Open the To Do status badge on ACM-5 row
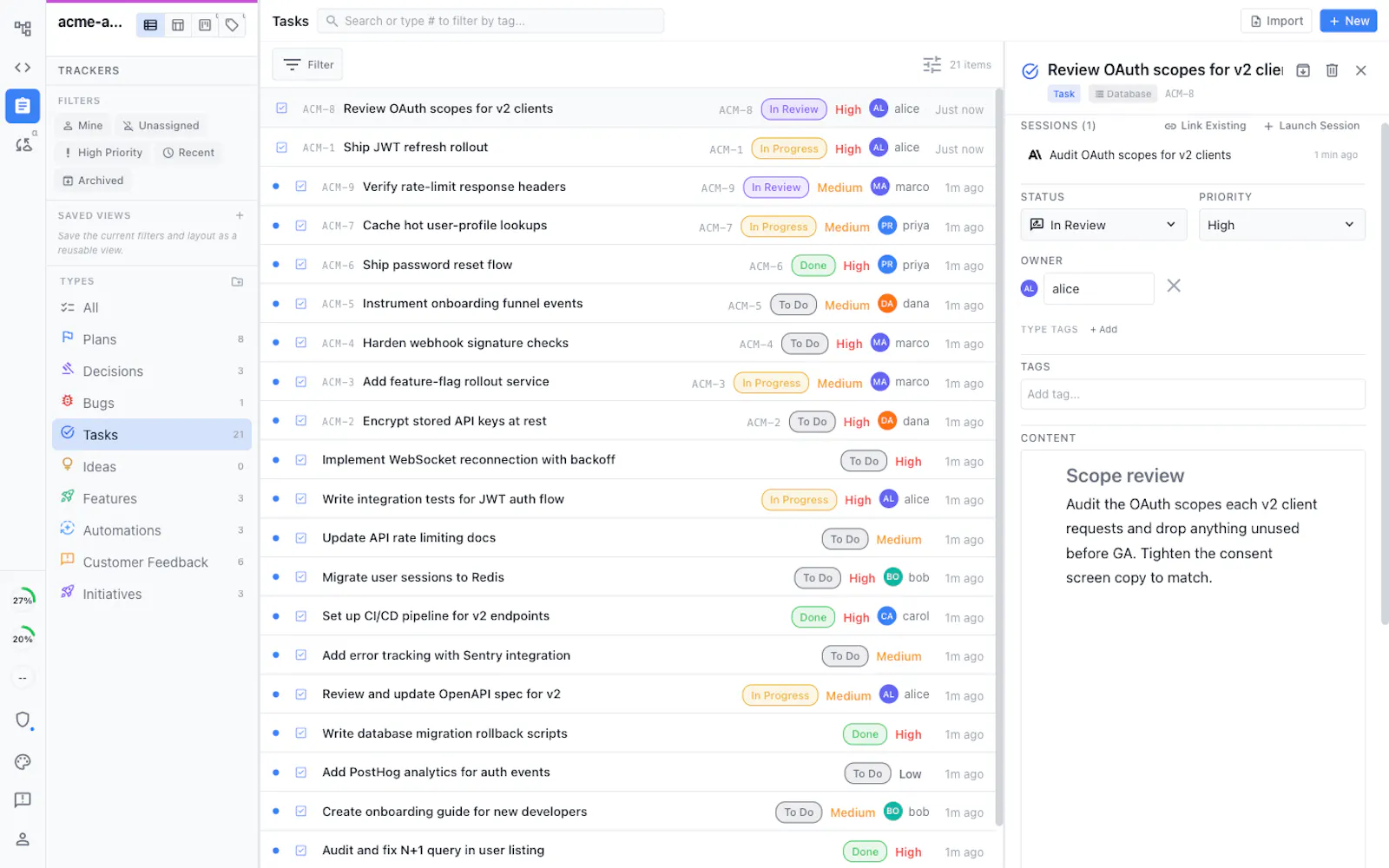 coord(793,305)
